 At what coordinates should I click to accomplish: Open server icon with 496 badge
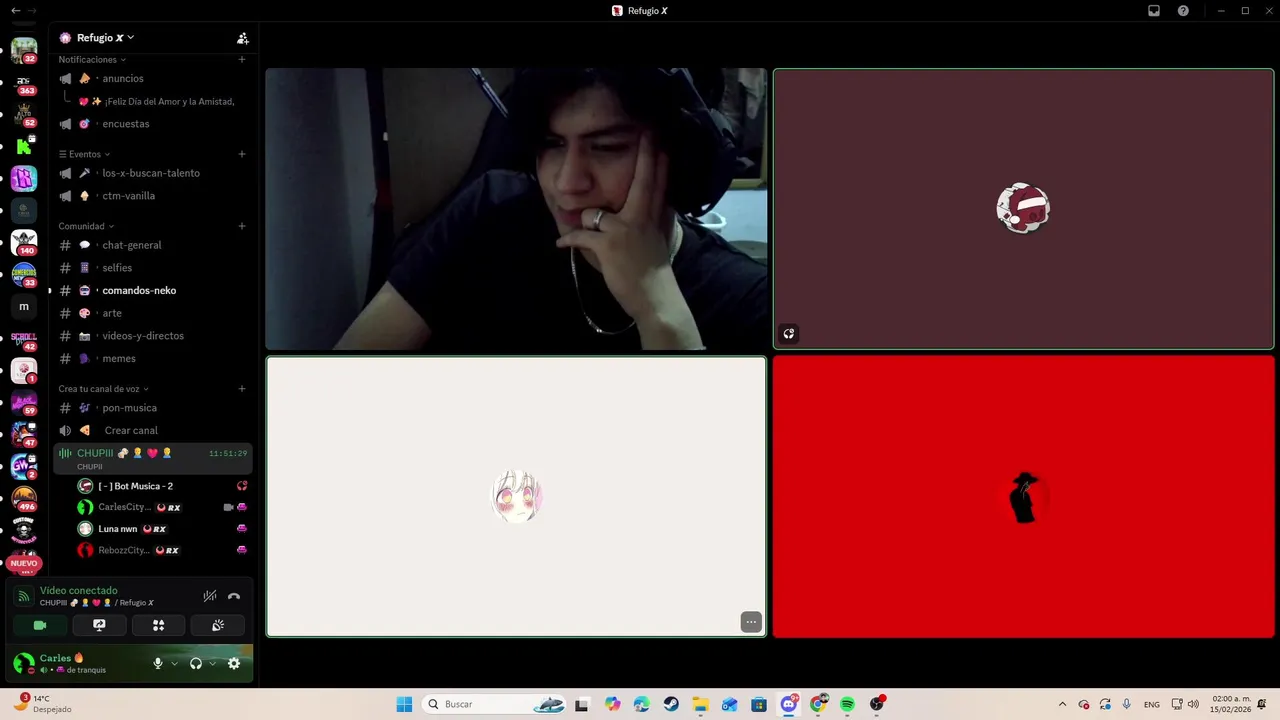coord(24,498)
